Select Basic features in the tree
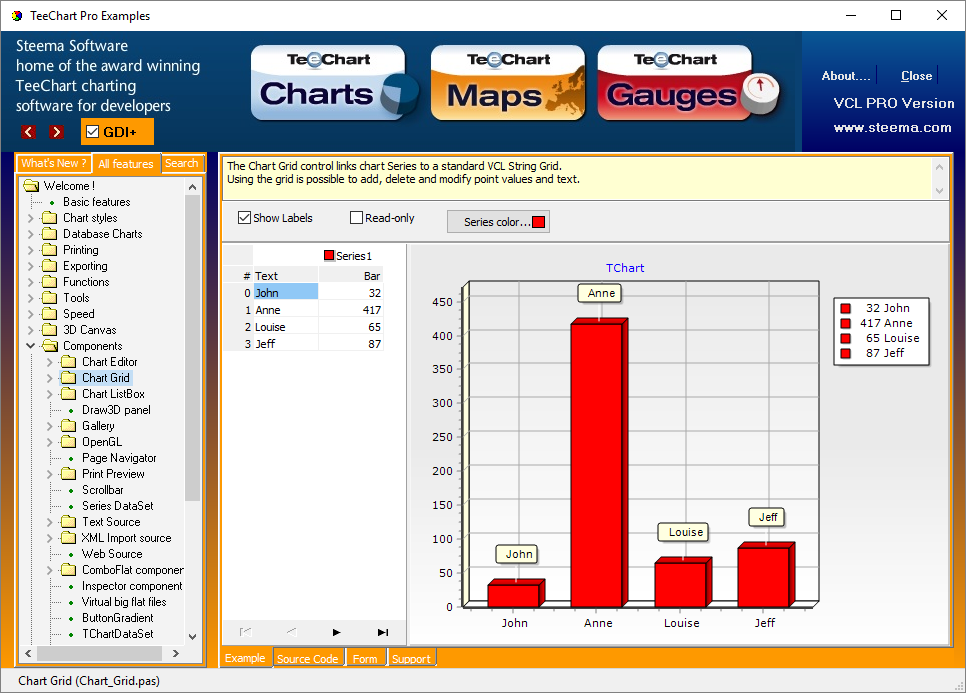This screenshot has height=693, width=966. 97,201
